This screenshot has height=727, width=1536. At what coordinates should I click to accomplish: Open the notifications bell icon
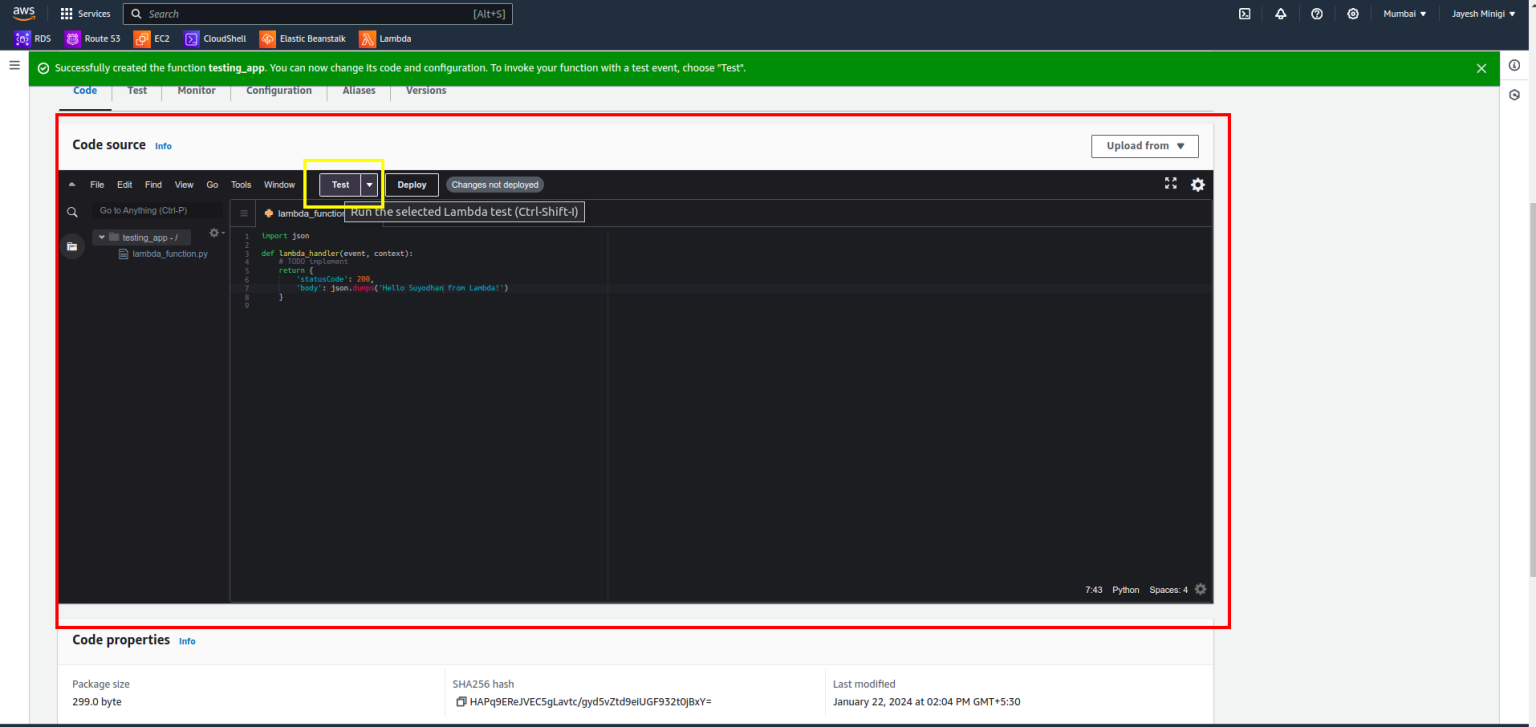[1281, 13]
